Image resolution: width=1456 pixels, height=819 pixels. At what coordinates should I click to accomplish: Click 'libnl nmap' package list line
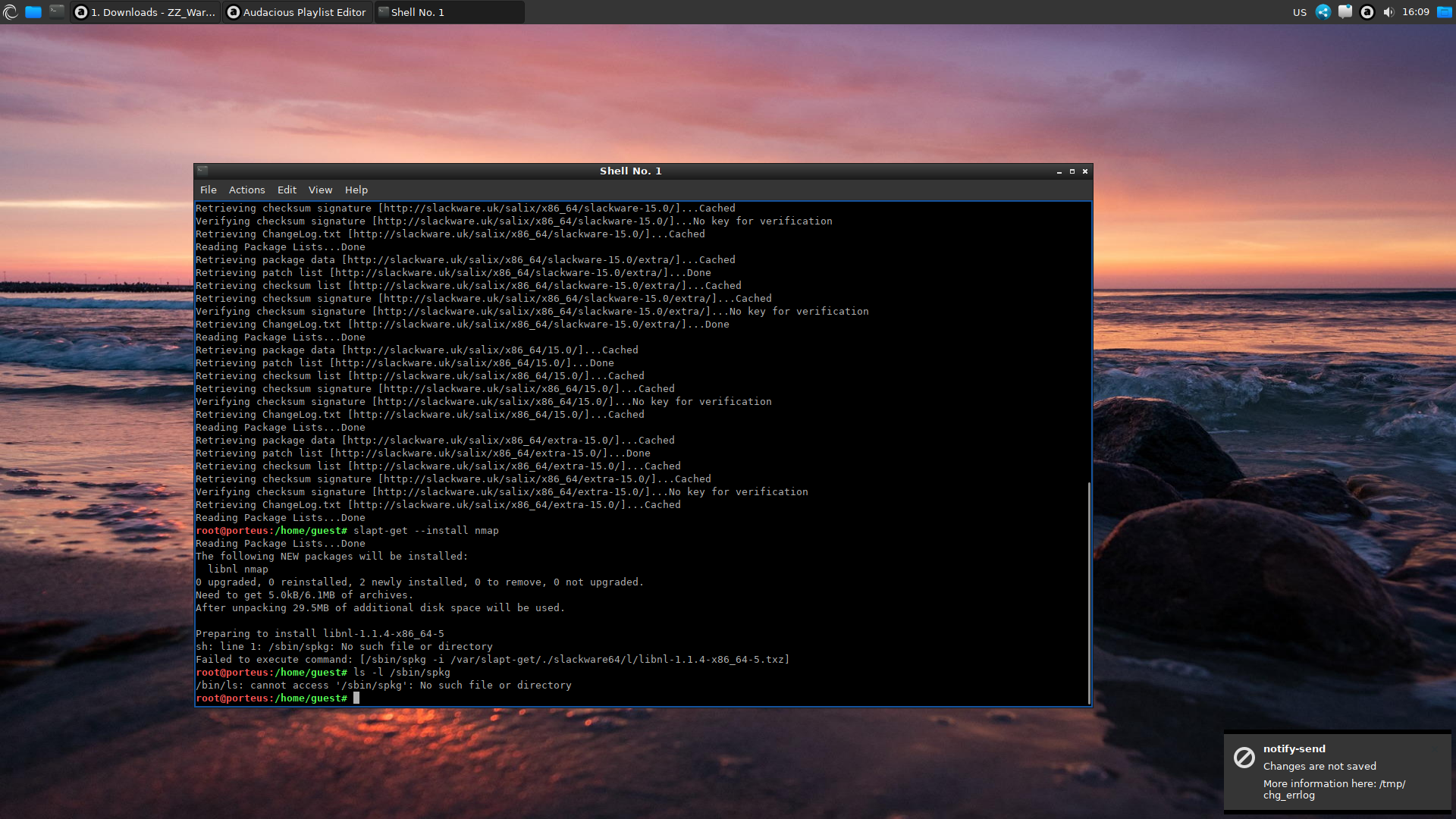tap(238, 569)
